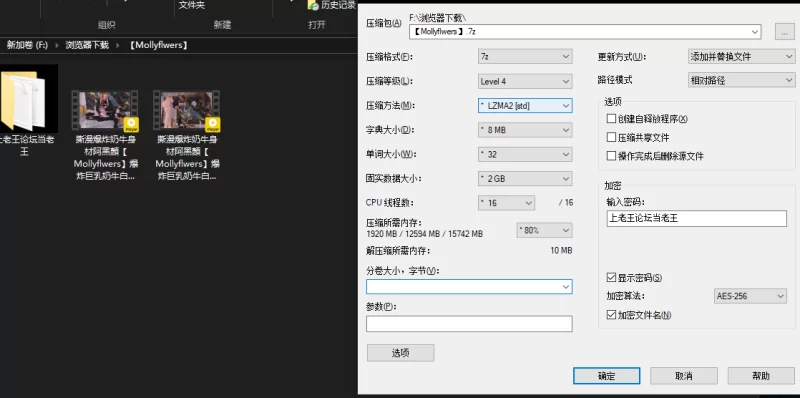Open the 更新方式 dropdown
Image resolution: width=800 pixels, height=398 pixels.
741,57
